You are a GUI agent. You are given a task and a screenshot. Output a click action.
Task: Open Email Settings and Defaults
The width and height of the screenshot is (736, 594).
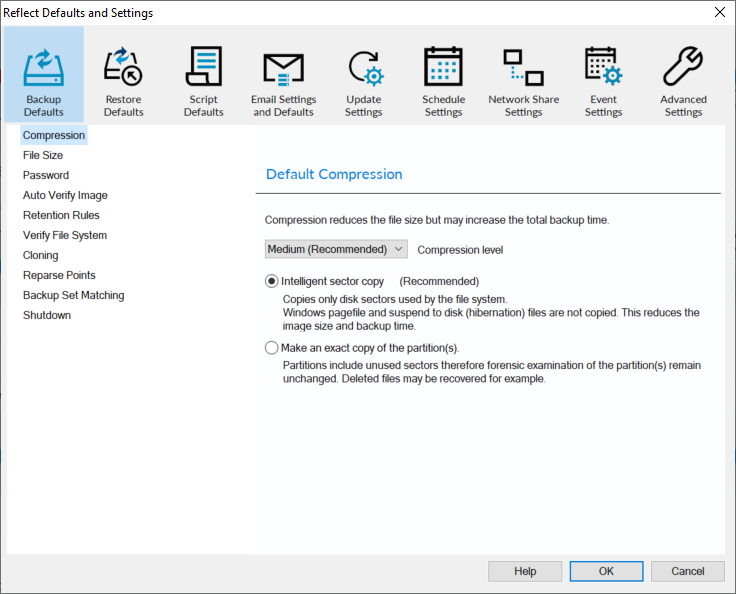coord(283,68)
